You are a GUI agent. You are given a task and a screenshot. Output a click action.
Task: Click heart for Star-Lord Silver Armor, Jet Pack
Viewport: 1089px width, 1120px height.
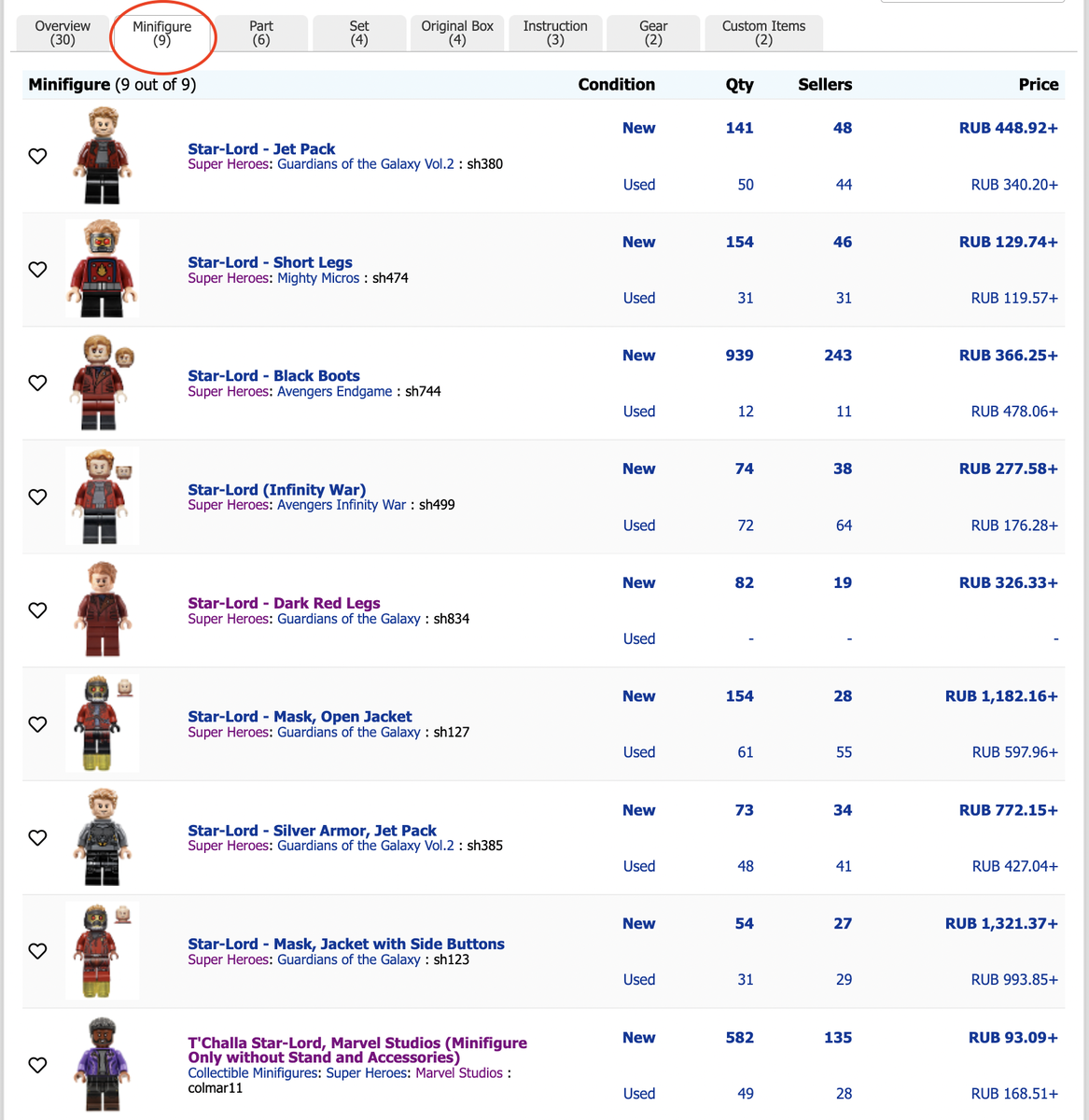coord(37,838)
